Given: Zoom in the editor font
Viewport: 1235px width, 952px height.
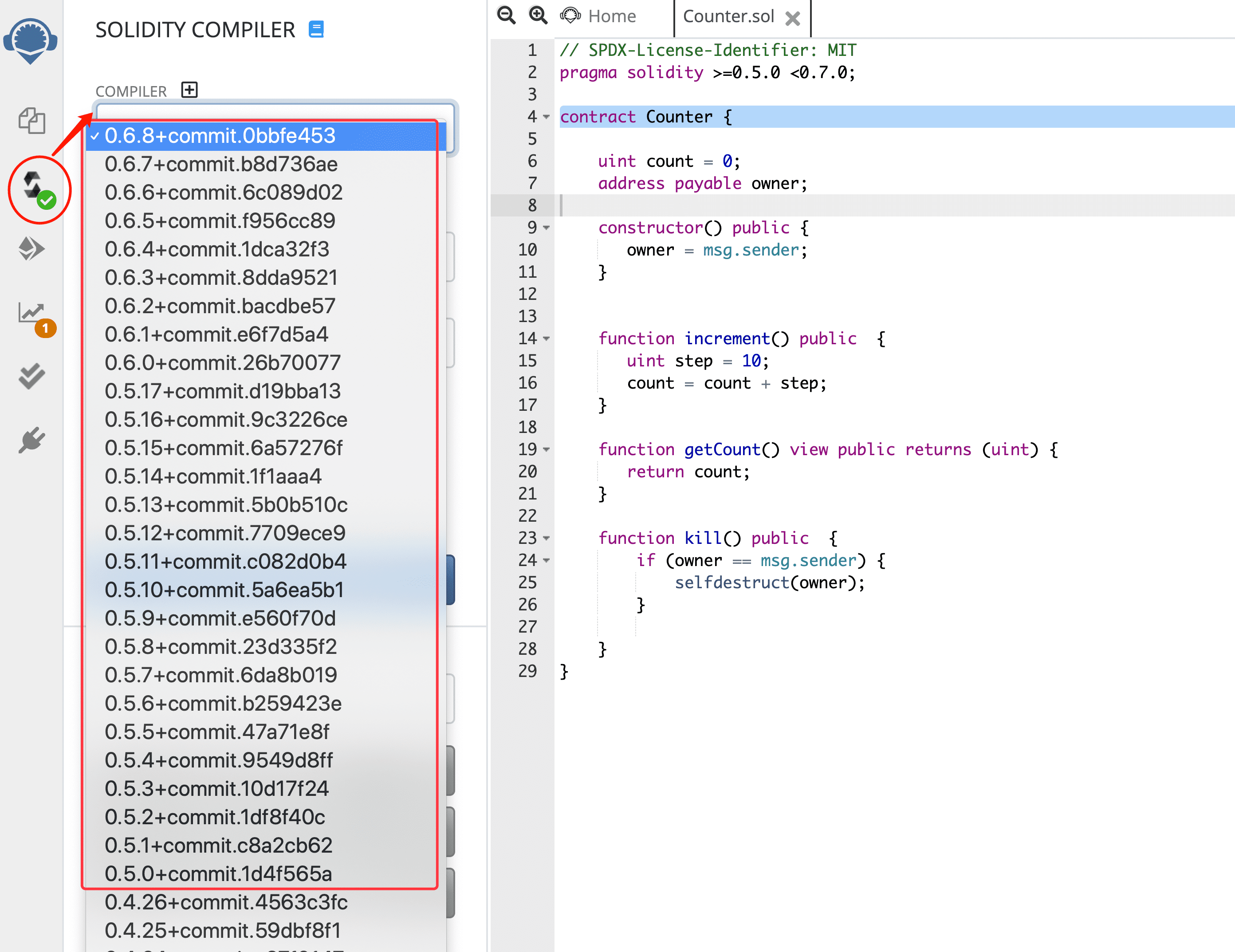Looking at the screenshot, I should pos(538,15).
